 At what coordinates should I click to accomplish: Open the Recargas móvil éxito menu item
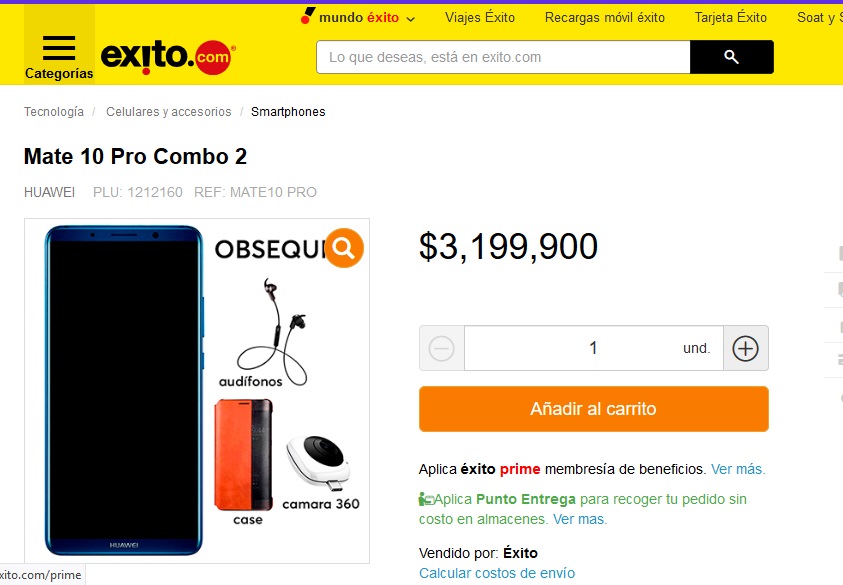coord(605,18)
